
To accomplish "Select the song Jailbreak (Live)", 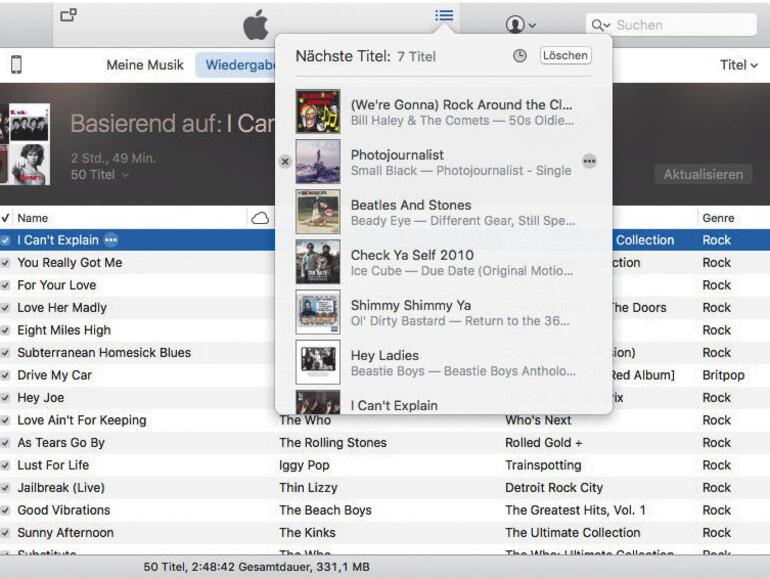I will [x=61, y=488].
